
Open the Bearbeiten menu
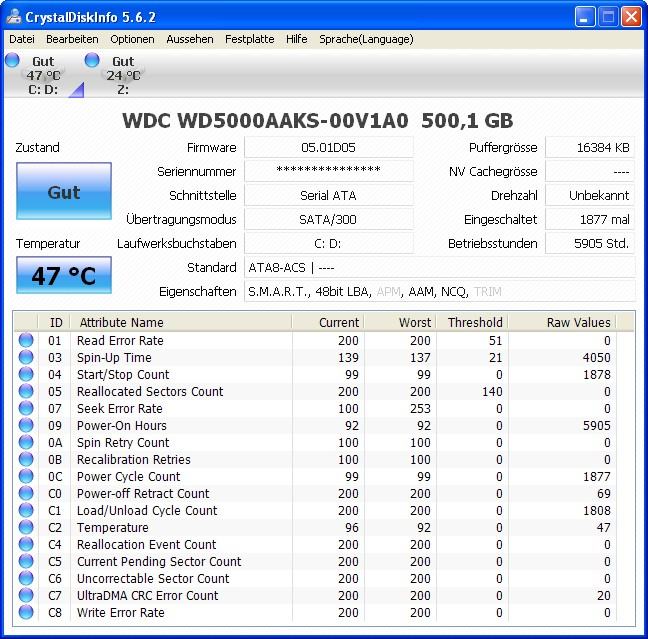pos(72,39)
